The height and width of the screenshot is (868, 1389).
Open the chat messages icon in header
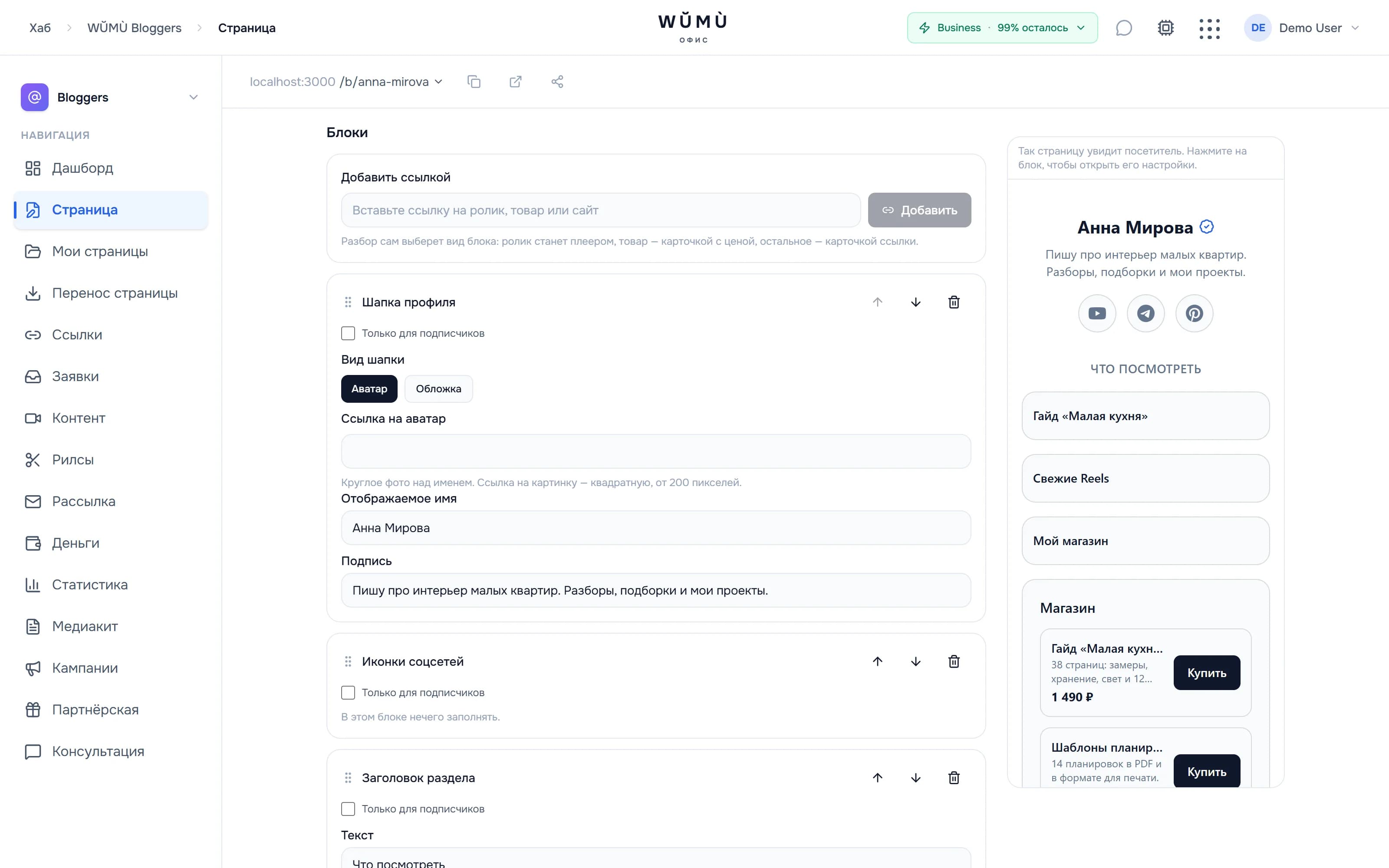point(1123,27)
